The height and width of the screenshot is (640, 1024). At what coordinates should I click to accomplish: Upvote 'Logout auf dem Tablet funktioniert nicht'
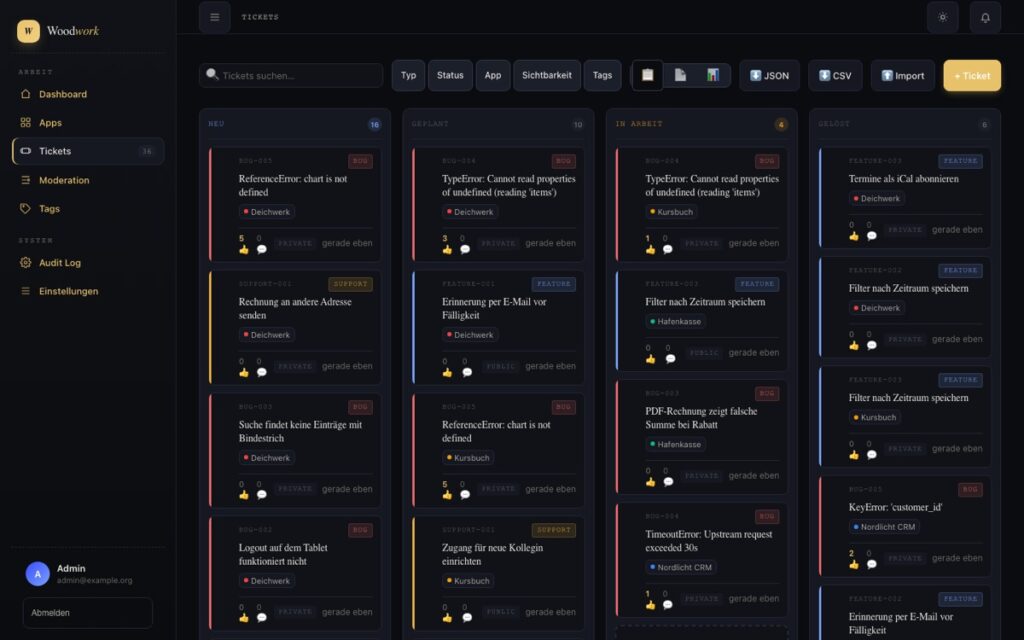coord(244,613)
